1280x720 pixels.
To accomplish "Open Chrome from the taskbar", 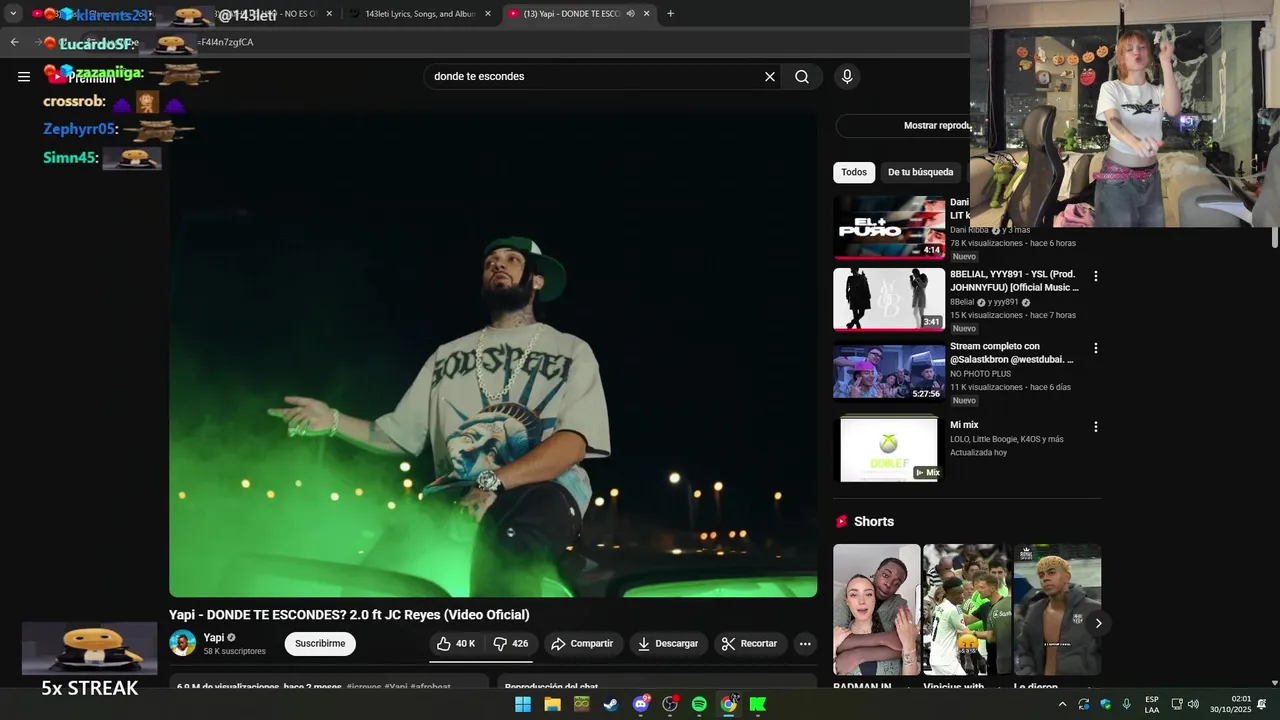I will (x=729, y=704).
